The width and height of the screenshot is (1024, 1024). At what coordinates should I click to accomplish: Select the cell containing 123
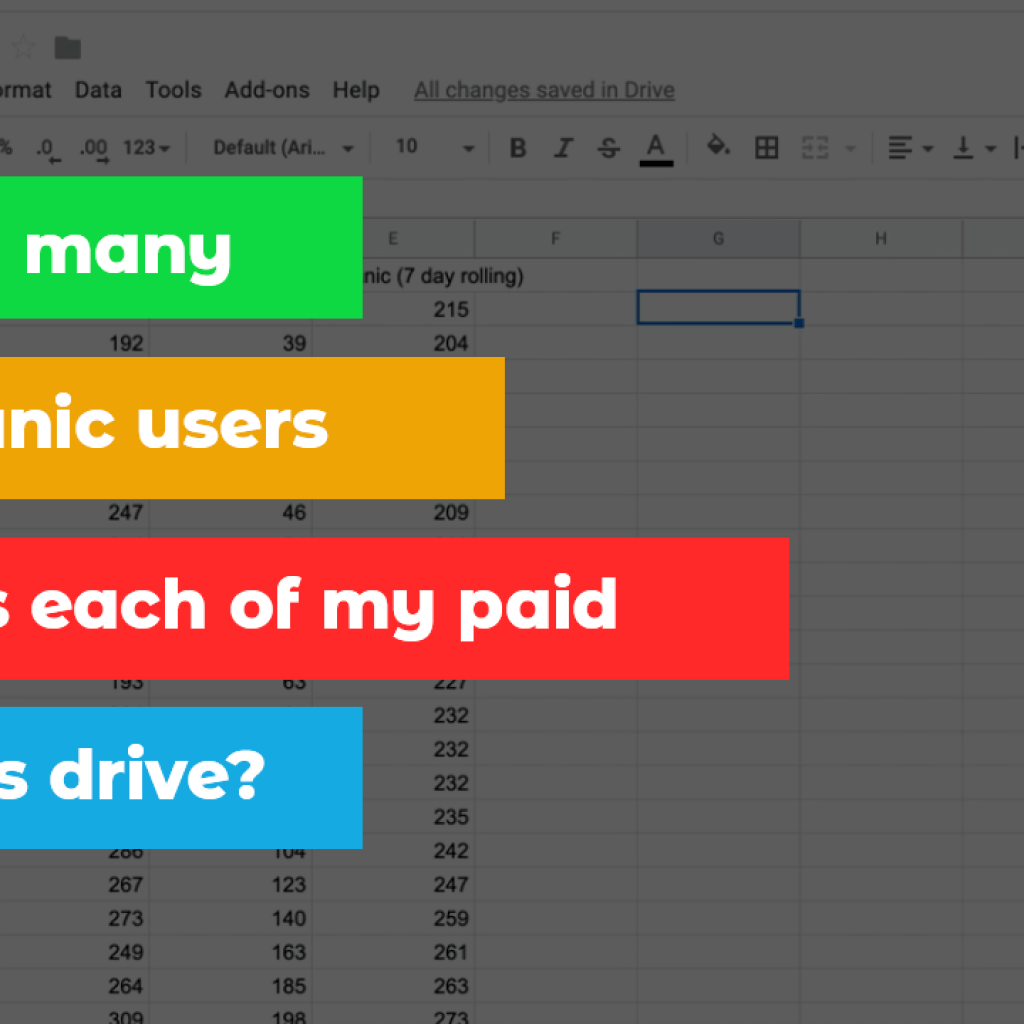pos(231,884)
